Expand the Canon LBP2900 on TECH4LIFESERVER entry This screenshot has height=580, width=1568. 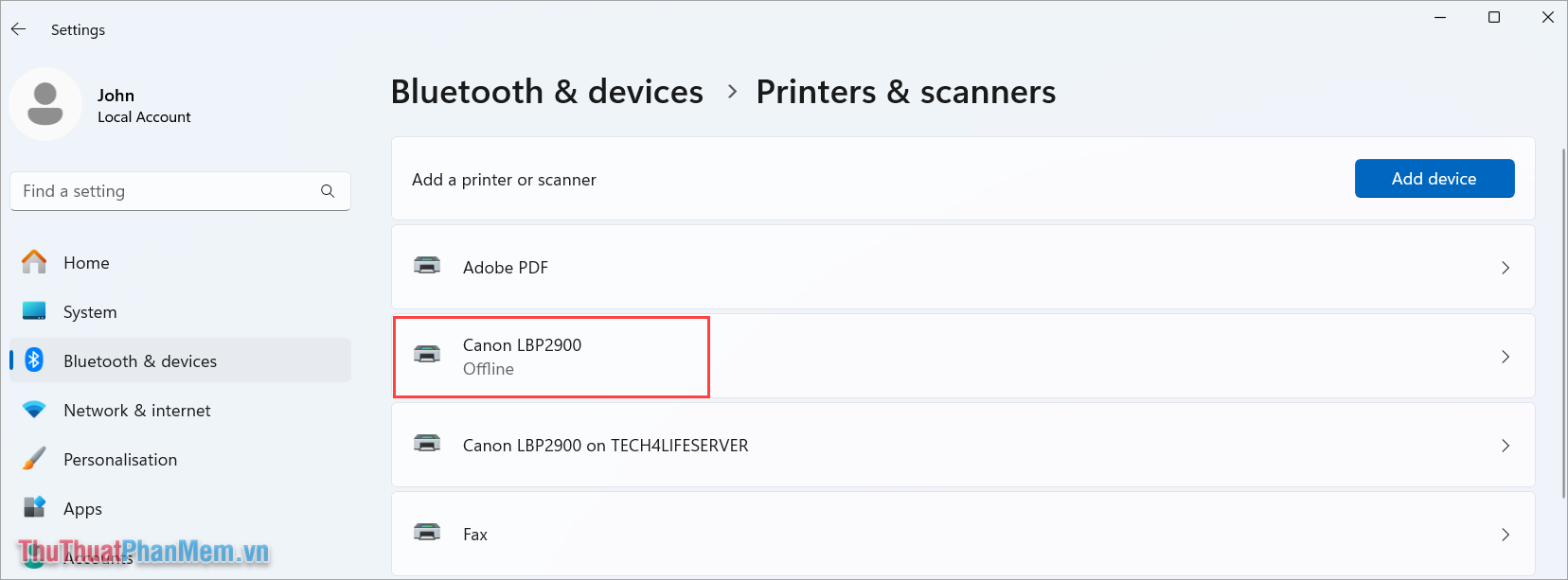1505,445
